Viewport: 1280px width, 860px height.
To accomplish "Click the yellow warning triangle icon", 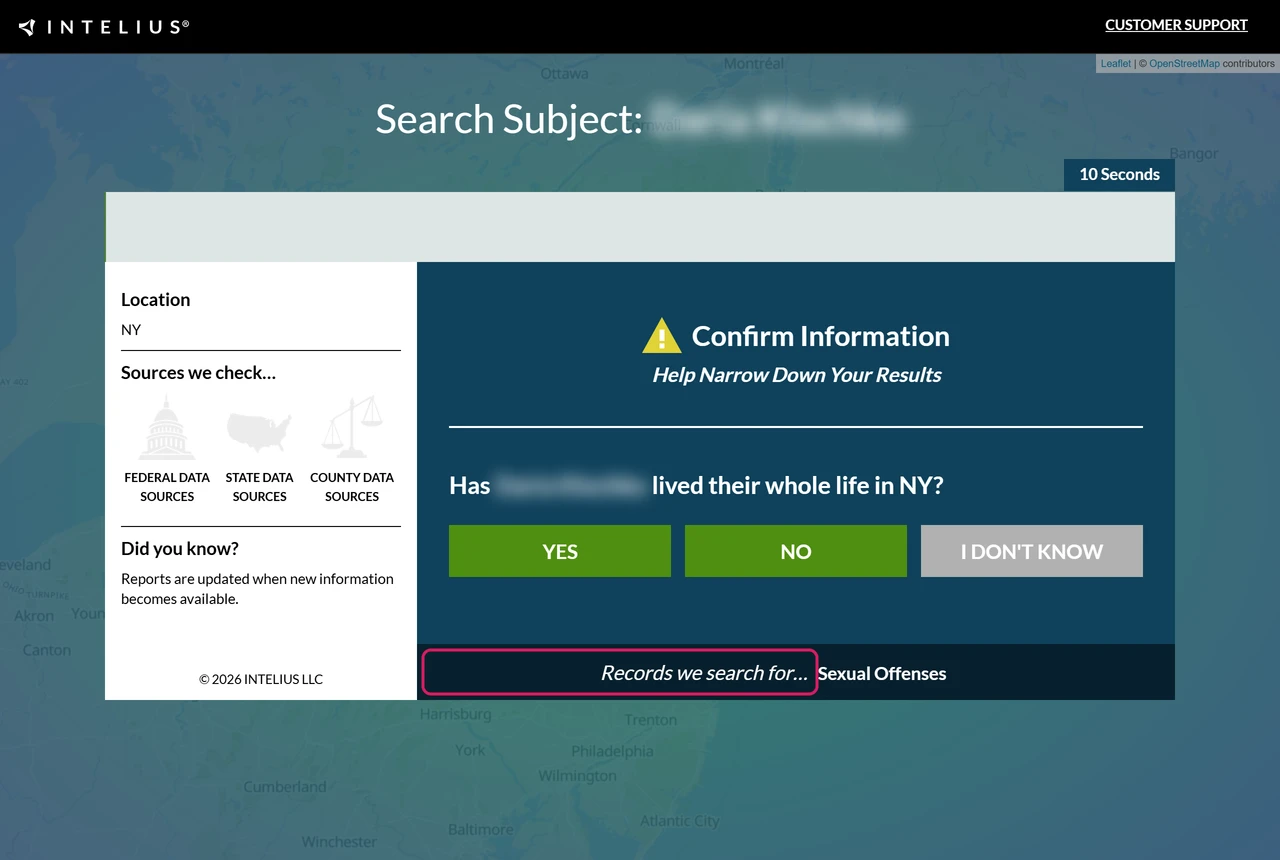I will (661, 336).
